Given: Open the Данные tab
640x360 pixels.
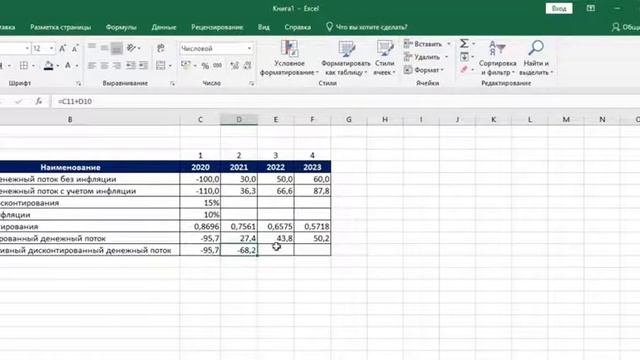Looking at the screenshot, I should 164,27.
